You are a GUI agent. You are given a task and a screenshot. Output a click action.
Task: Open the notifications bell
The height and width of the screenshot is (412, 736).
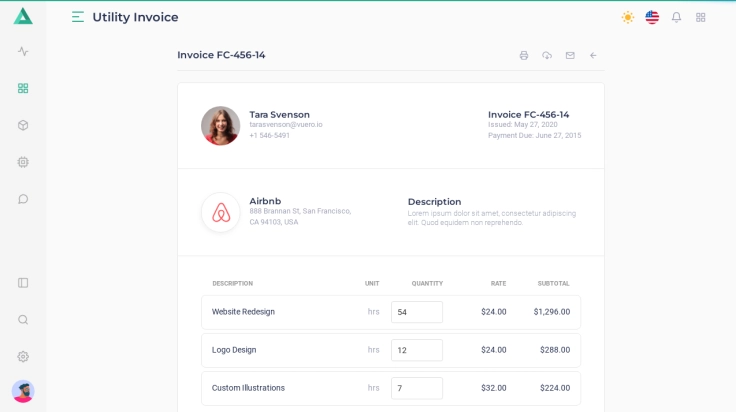[676, 17]
